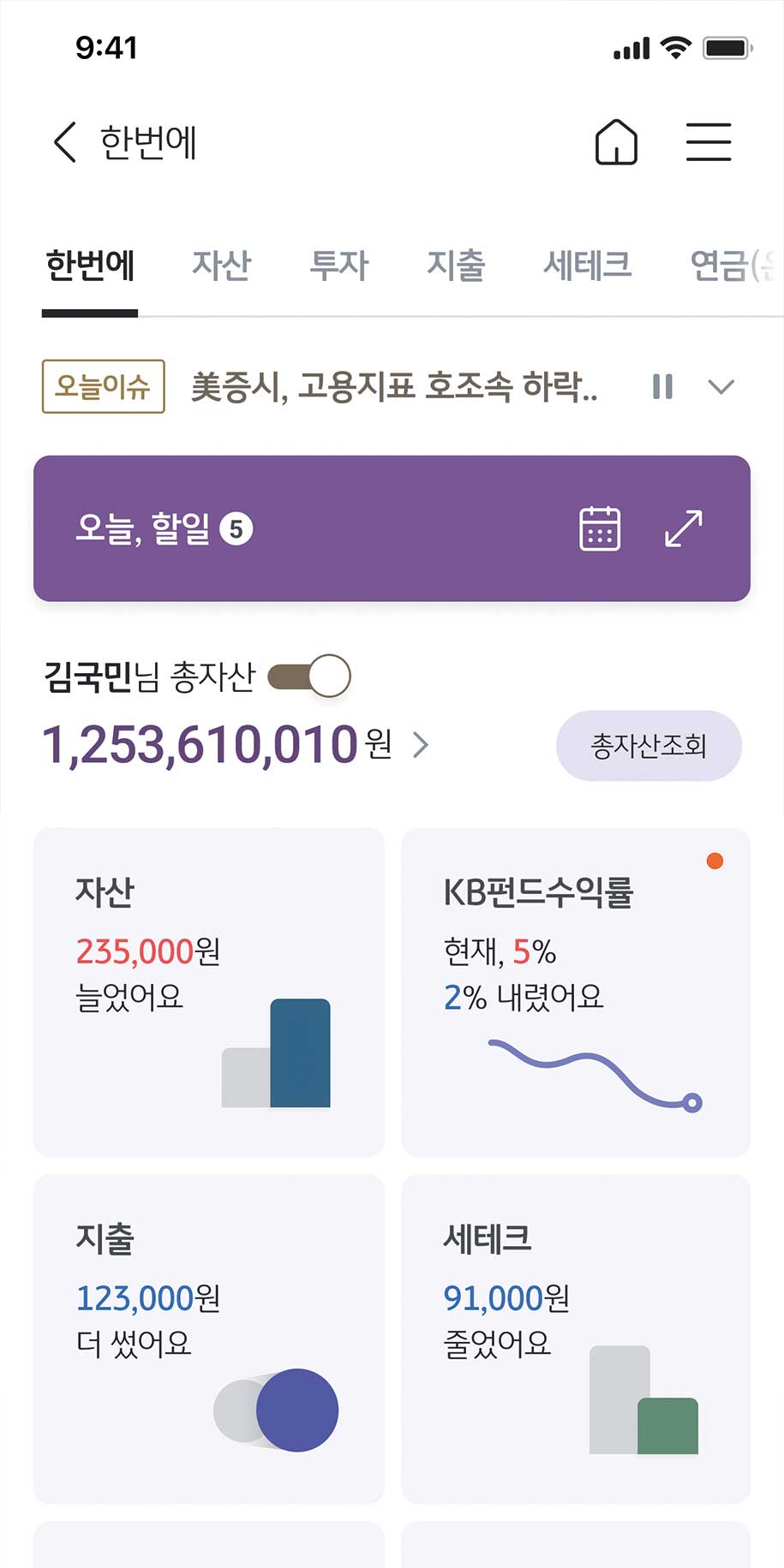The image size is (784, 1568).
Task: Open the hamburger menu
Action: [708, 142]
